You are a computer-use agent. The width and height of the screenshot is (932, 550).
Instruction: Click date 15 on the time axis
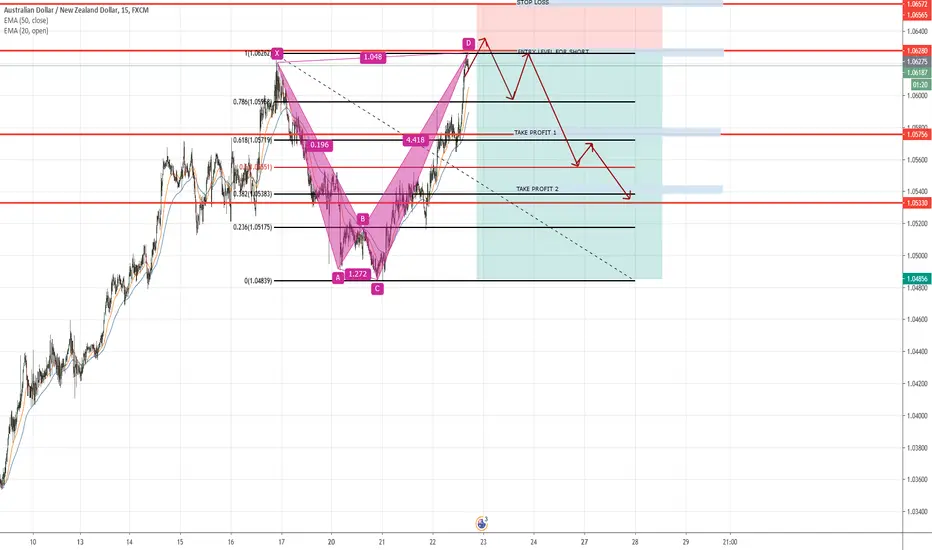pyautogui.click(x=180, y=542)
